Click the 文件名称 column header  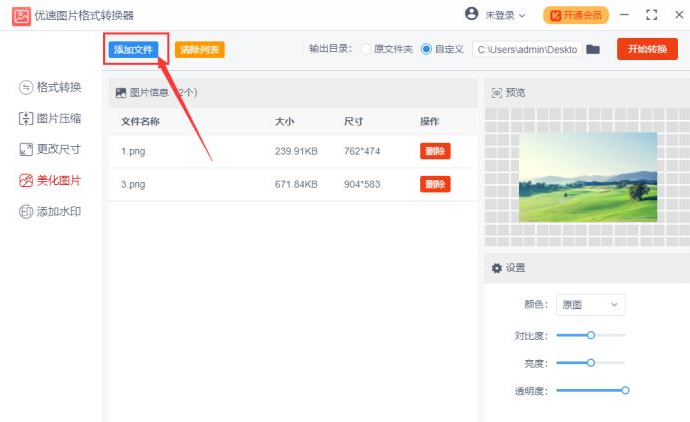(140, 121)
